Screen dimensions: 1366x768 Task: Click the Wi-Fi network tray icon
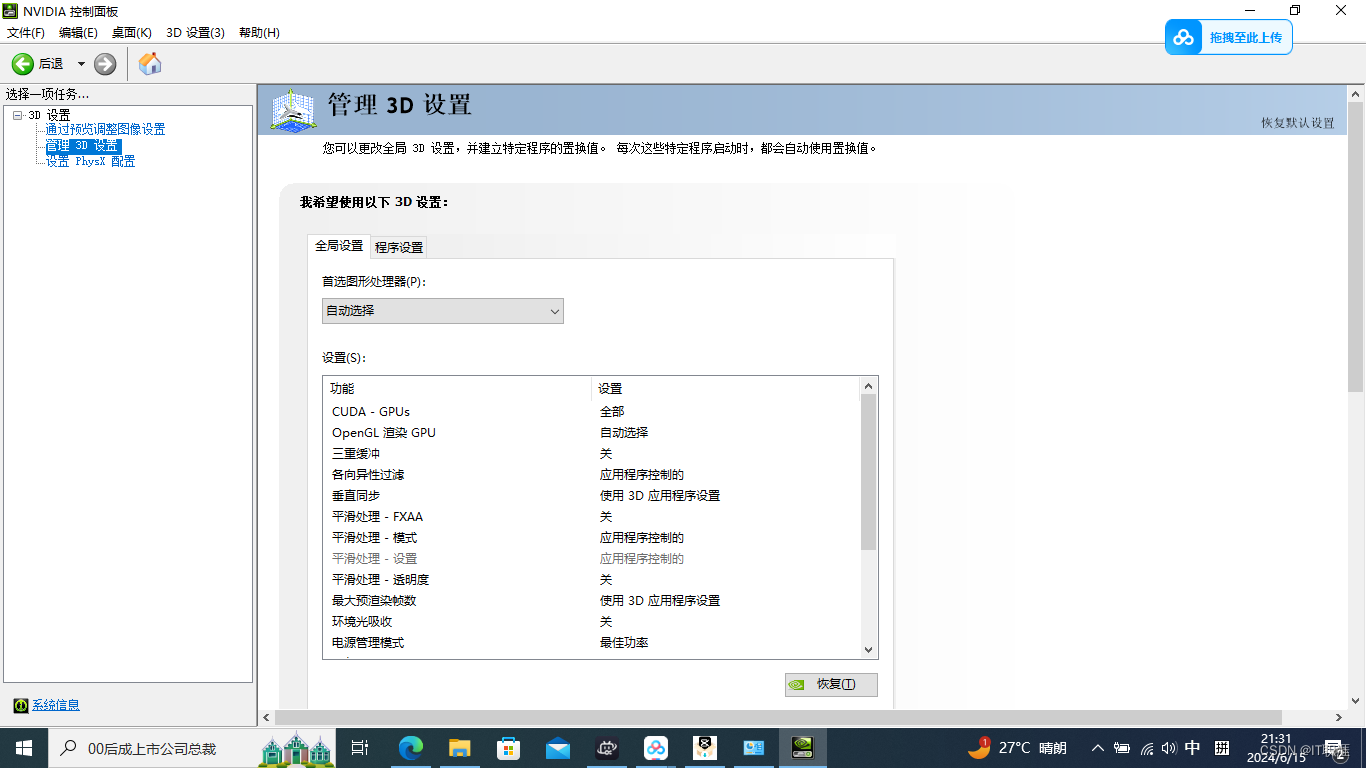(1147, 748)
